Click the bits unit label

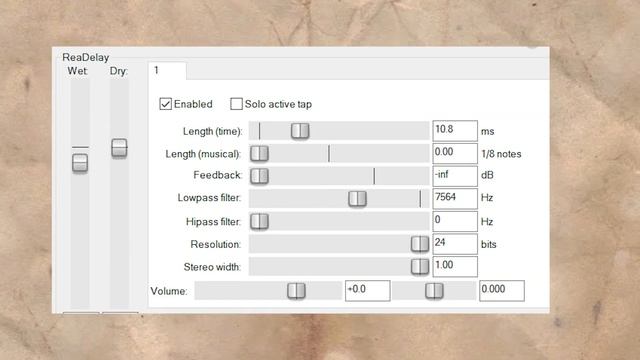point(489,244)
